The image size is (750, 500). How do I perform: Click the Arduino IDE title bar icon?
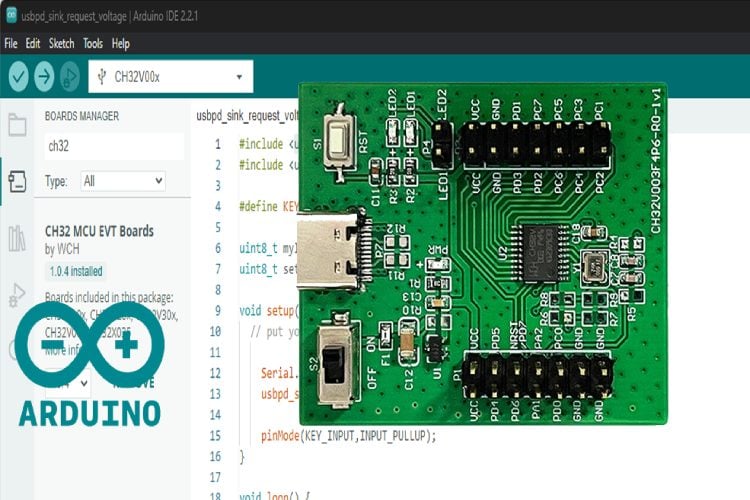point(10,16)
